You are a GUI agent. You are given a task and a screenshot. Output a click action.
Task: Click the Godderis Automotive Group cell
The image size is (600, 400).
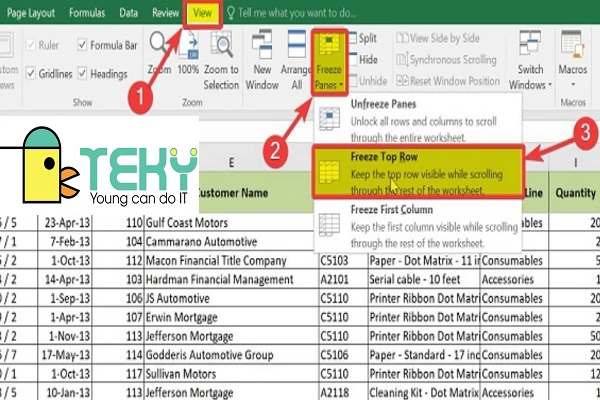231,355
